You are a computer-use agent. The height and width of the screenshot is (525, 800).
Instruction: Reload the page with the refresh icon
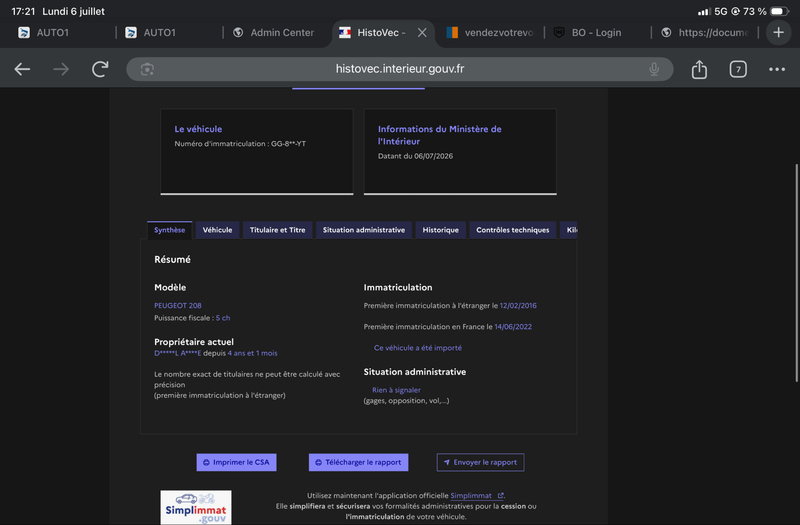point(100,69)
